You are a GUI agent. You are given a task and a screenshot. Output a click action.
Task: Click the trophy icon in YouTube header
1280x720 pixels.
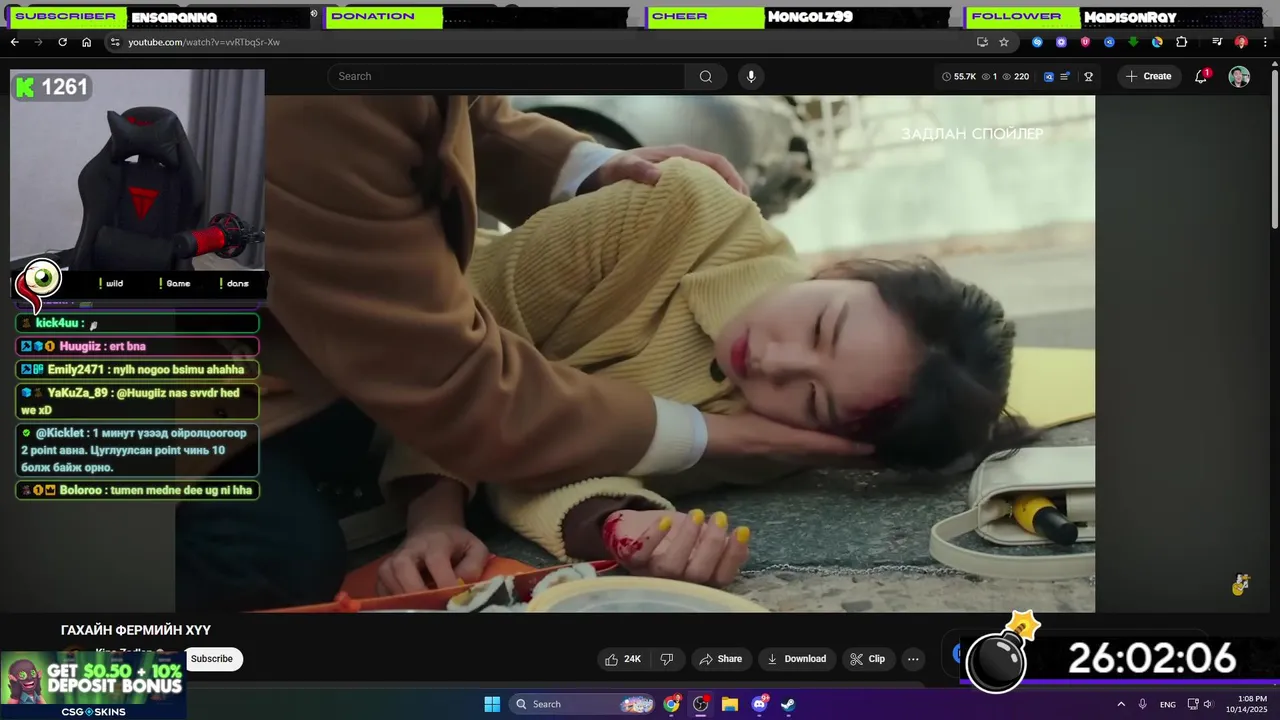pos(1088,76)
